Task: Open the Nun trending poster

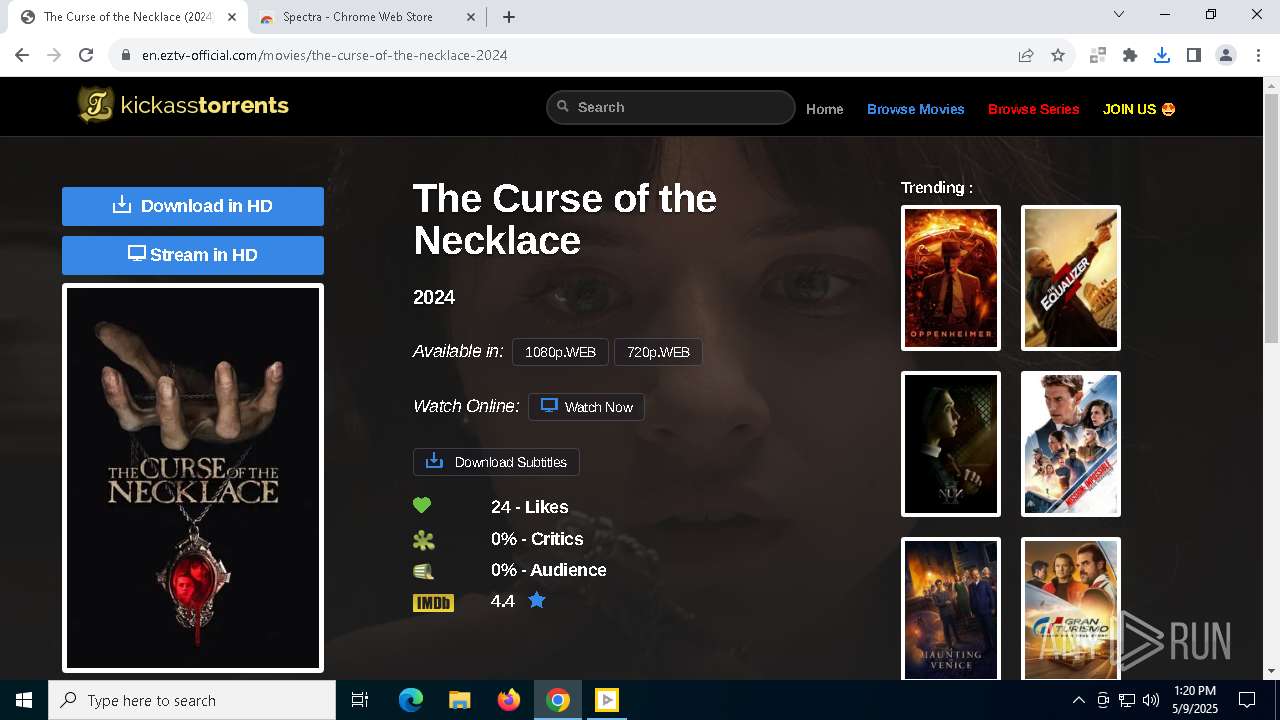Action: 951,444
